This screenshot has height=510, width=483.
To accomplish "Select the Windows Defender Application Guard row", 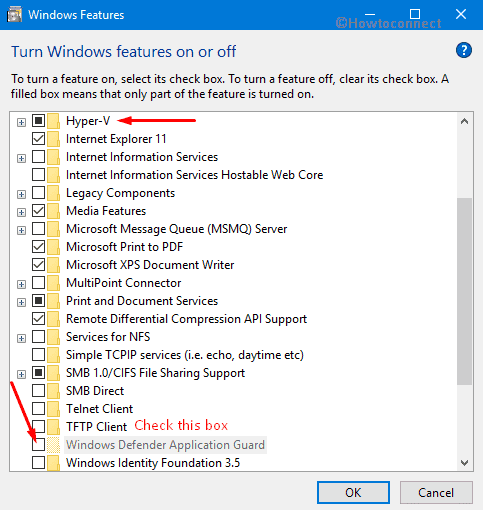I will click(165, 445).
